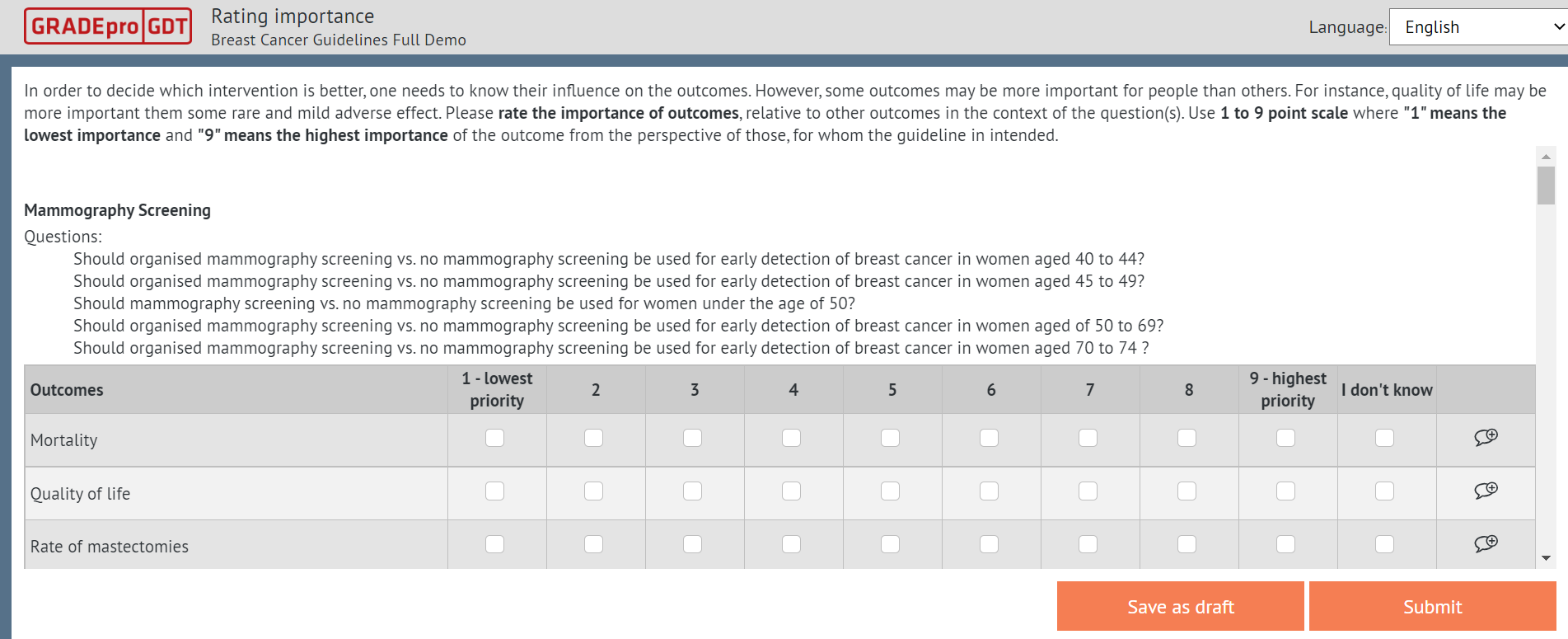Rate Rate of mastectomies as 3

click(693, 543)
